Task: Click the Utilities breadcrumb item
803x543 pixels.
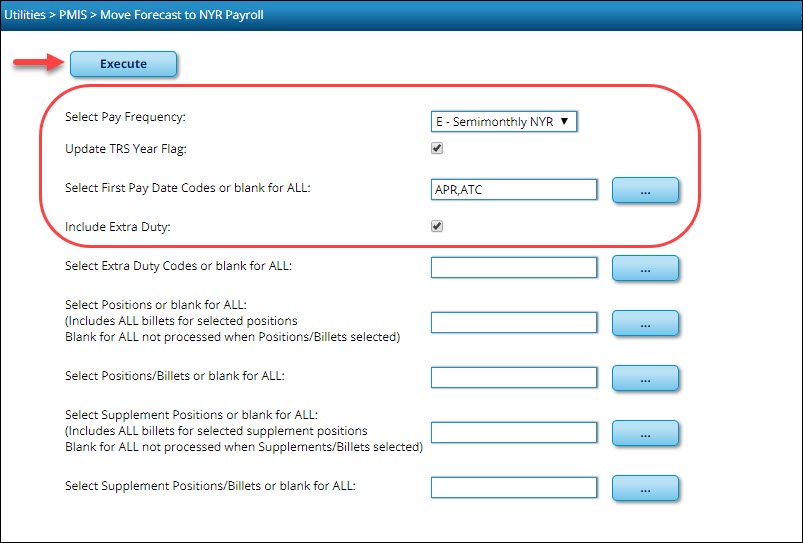Action: 26,15
